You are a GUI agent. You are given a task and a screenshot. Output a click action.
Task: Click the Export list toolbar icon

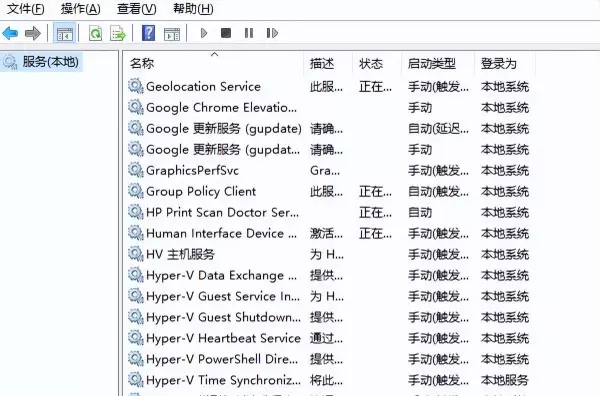point(118,34)
